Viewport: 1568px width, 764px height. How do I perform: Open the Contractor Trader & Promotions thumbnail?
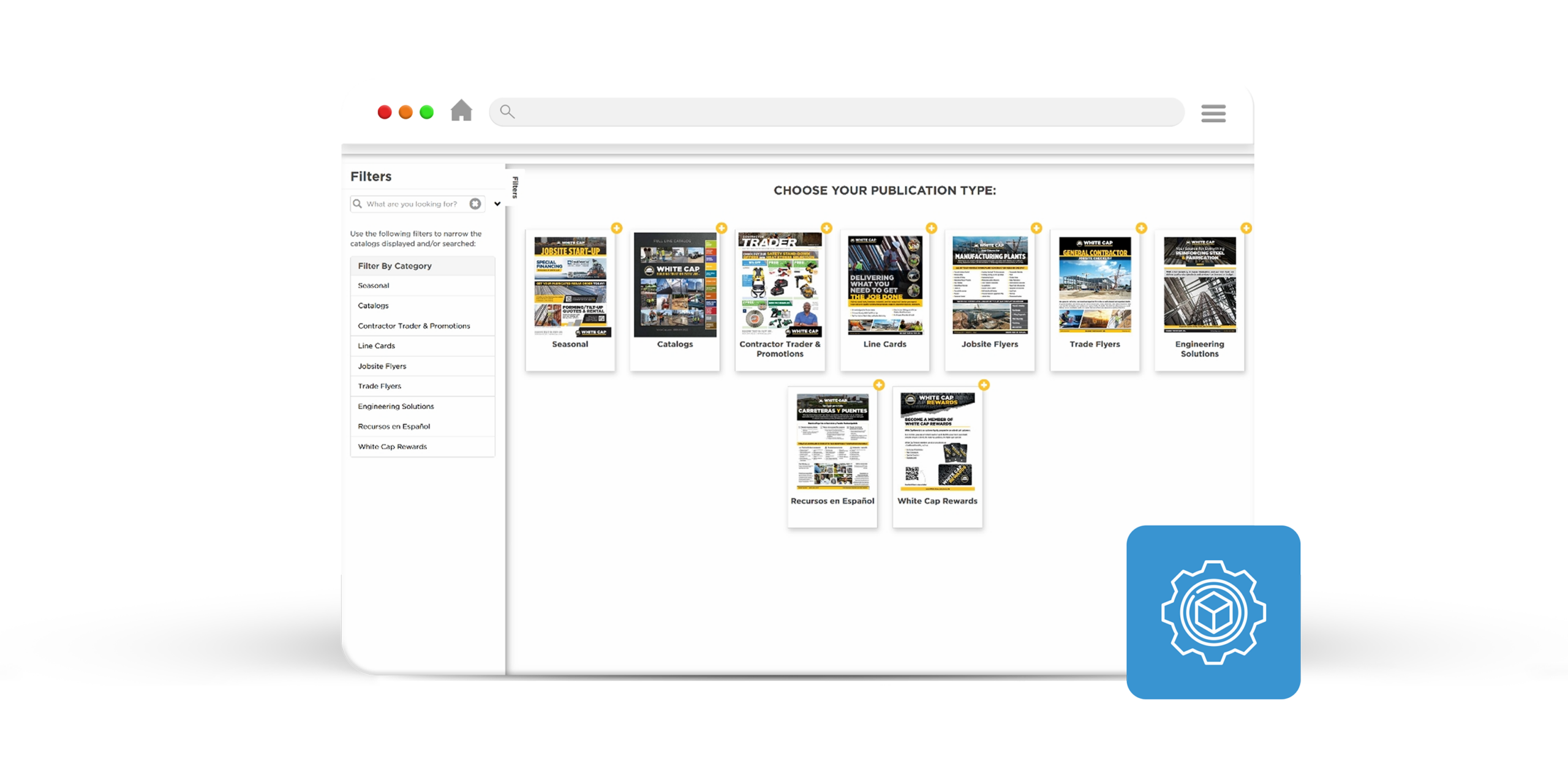click(780, 285)
